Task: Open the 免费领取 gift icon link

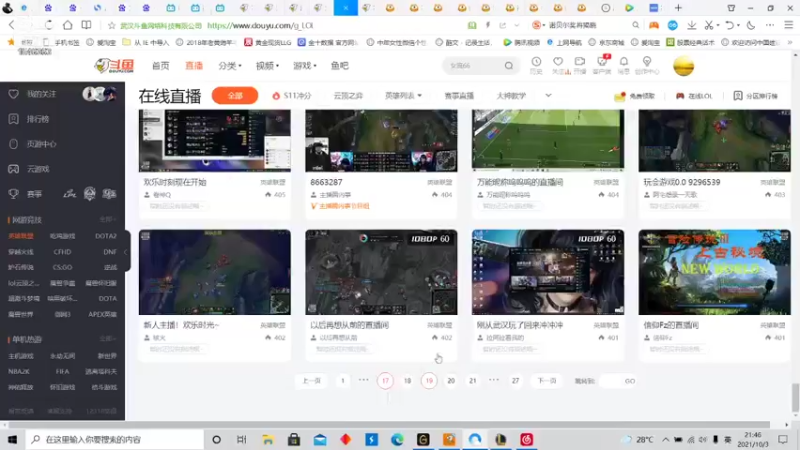Action: [634, 96]
